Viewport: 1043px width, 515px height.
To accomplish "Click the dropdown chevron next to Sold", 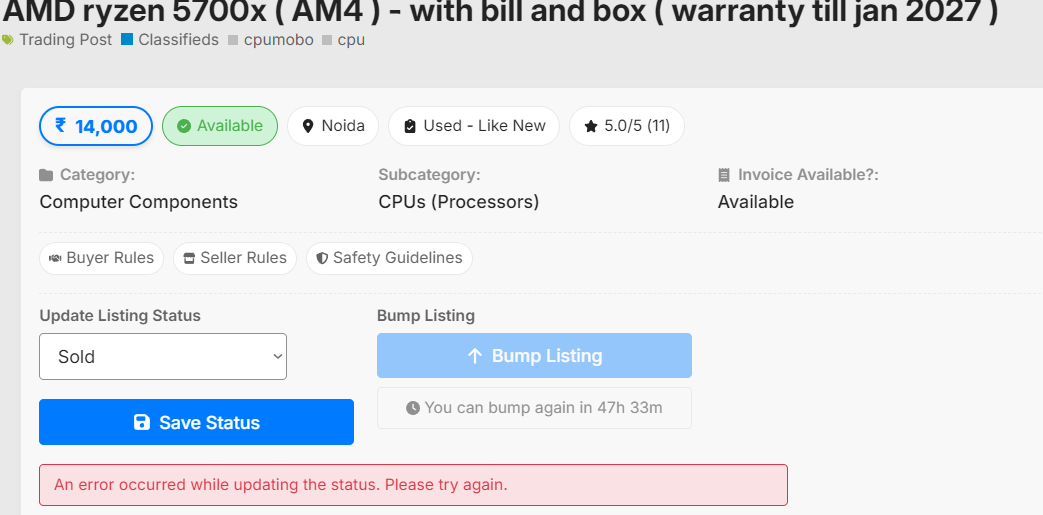I will coord(277,356).
